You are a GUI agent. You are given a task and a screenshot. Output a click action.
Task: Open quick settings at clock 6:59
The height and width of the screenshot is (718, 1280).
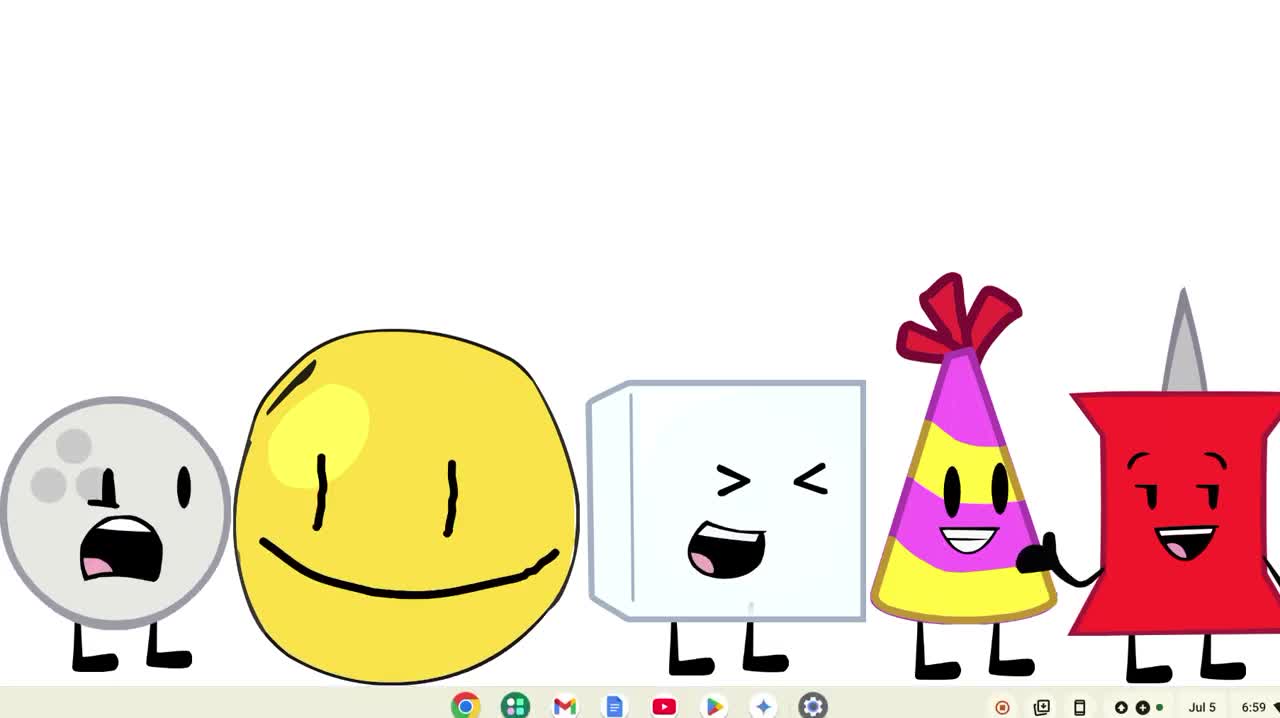click(1256, 707)
